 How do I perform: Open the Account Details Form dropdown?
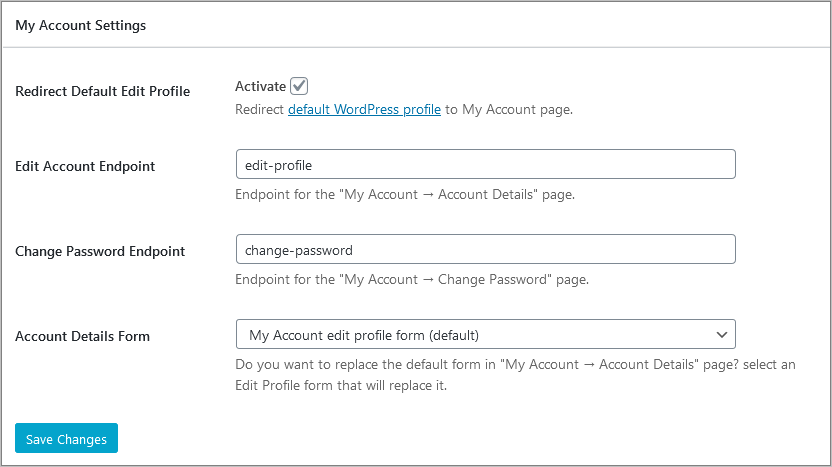pyautogui.click(x=486, y=334)
